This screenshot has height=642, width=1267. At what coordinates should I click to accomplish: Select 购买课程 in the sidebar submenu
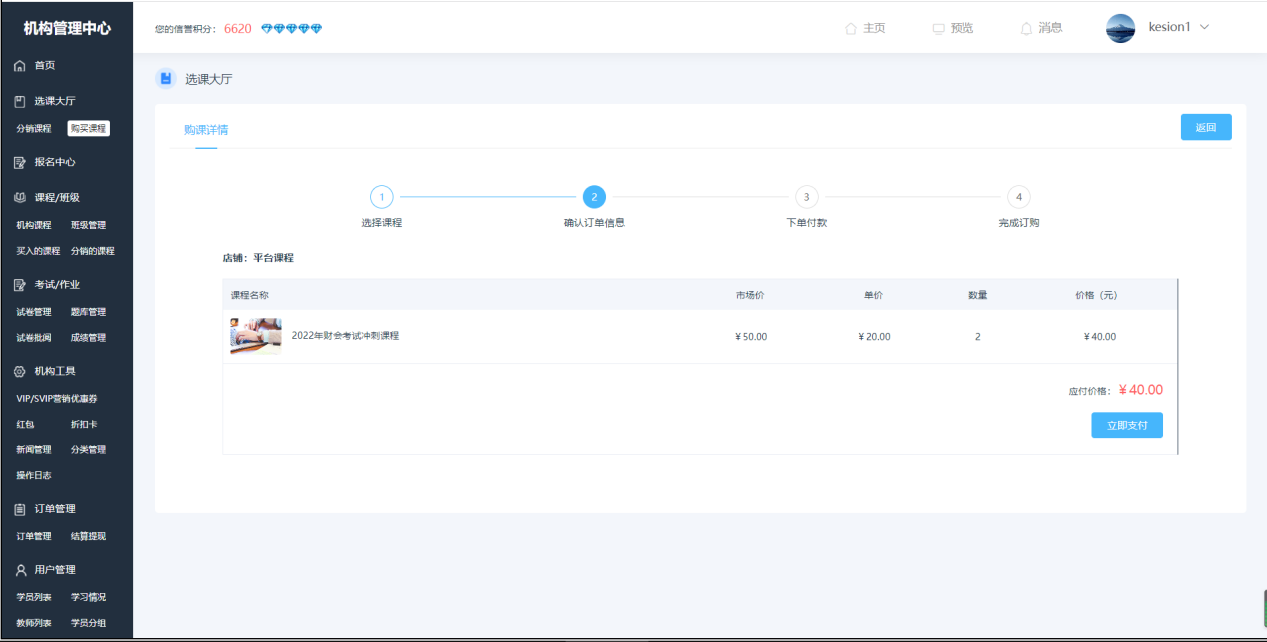coord(88,129)
